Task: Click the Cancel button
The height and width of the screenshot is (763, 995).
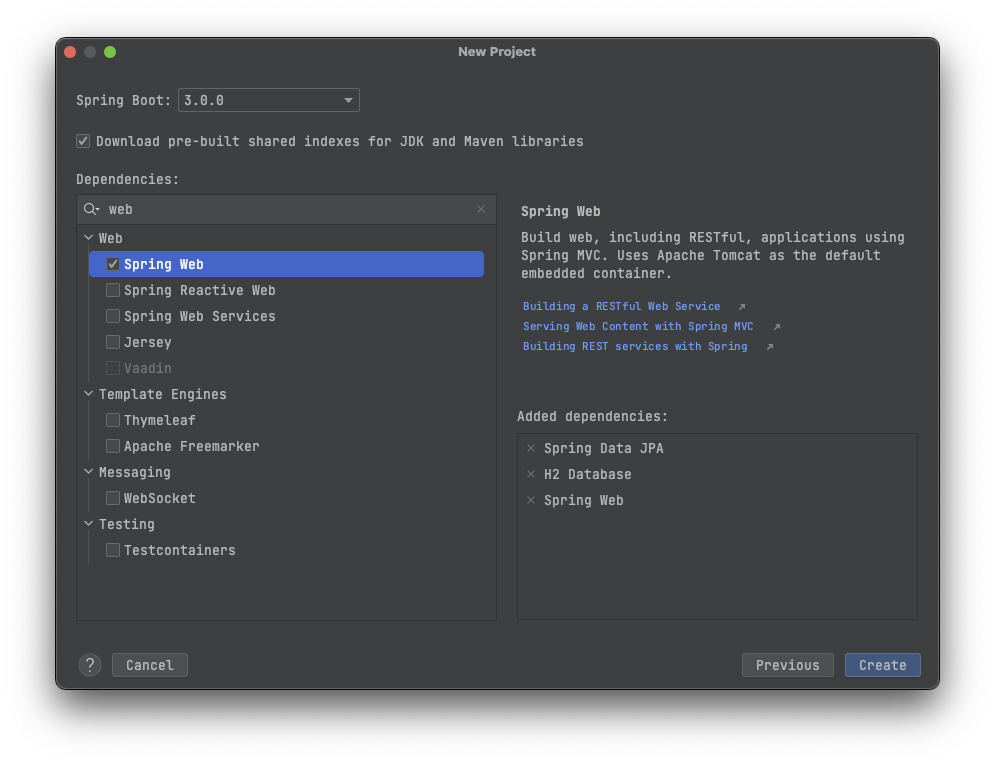Action: coord(150,665)
